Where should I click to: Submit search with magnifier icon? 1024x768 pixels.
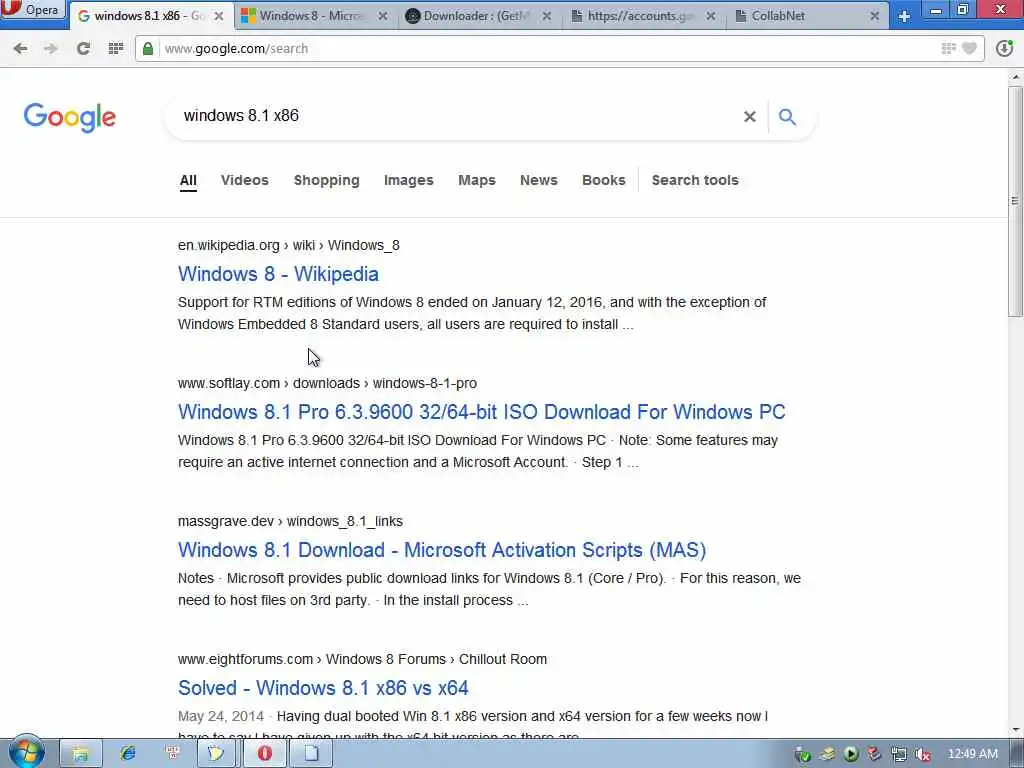point(788,117)
